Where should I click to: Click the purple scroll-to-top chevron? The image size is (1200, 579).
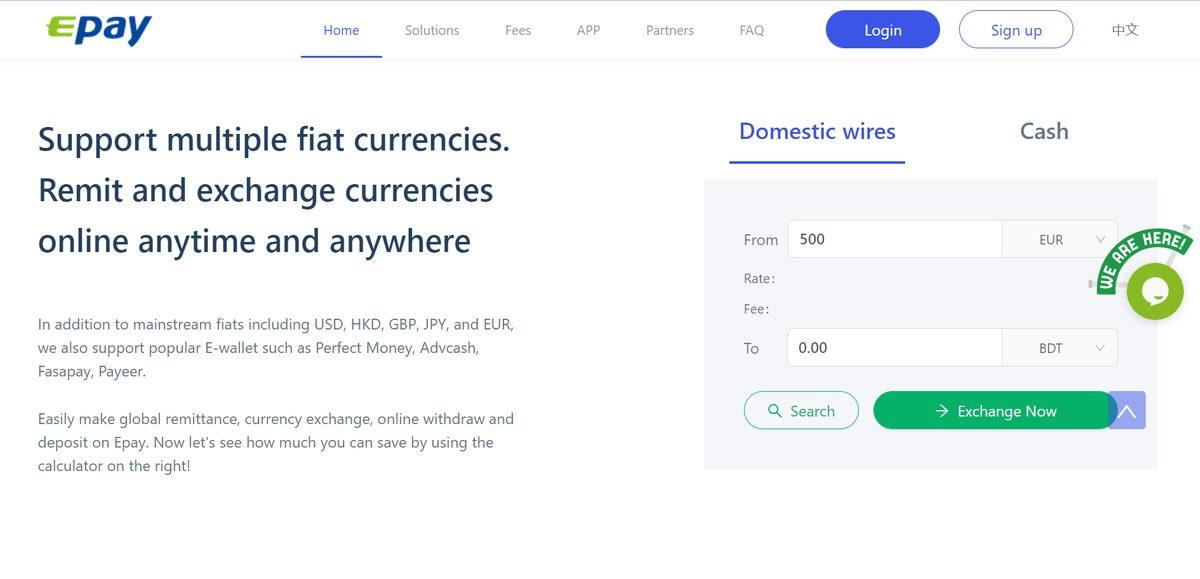(x=1129, y=410)
